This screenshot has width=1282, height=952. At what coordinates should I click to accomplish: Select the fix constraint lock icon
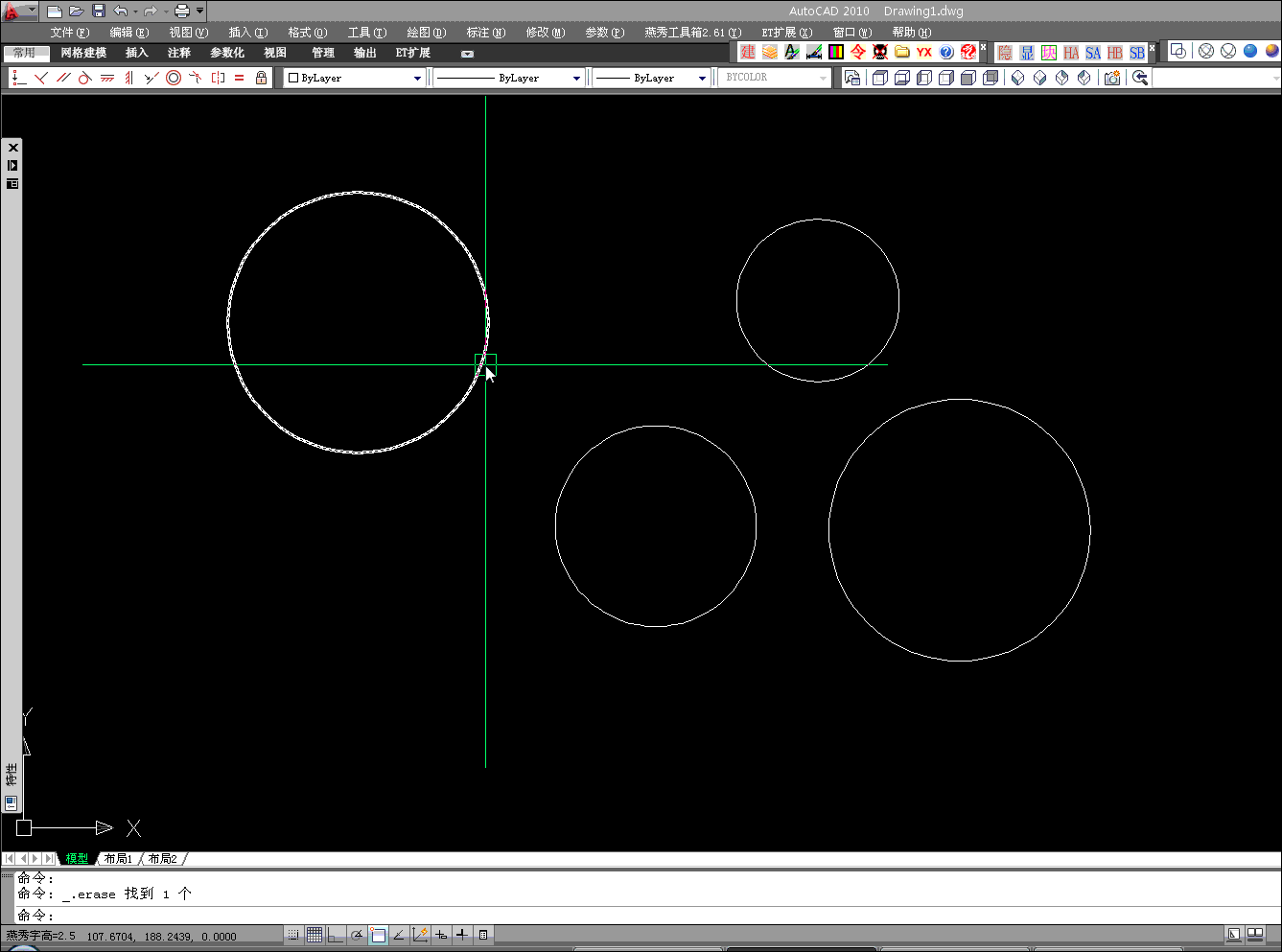coord(262,78)
